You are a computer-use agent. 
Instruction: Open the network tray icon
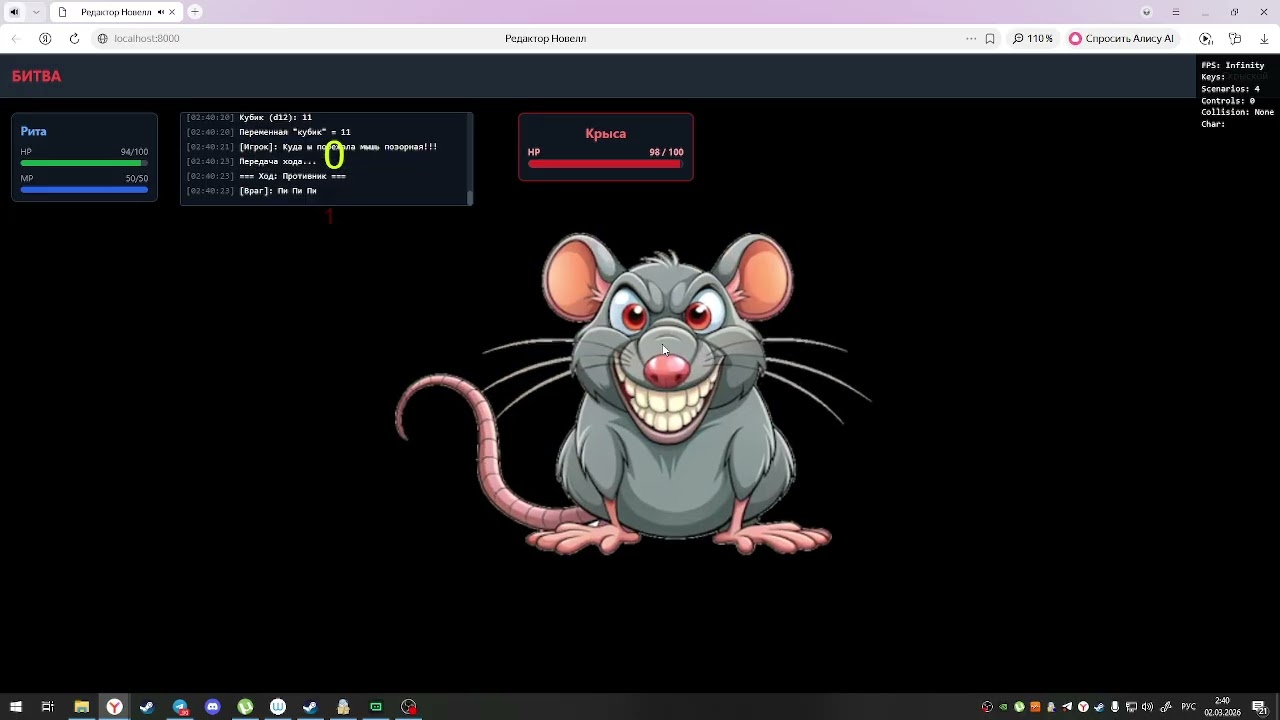(1131, 707)
